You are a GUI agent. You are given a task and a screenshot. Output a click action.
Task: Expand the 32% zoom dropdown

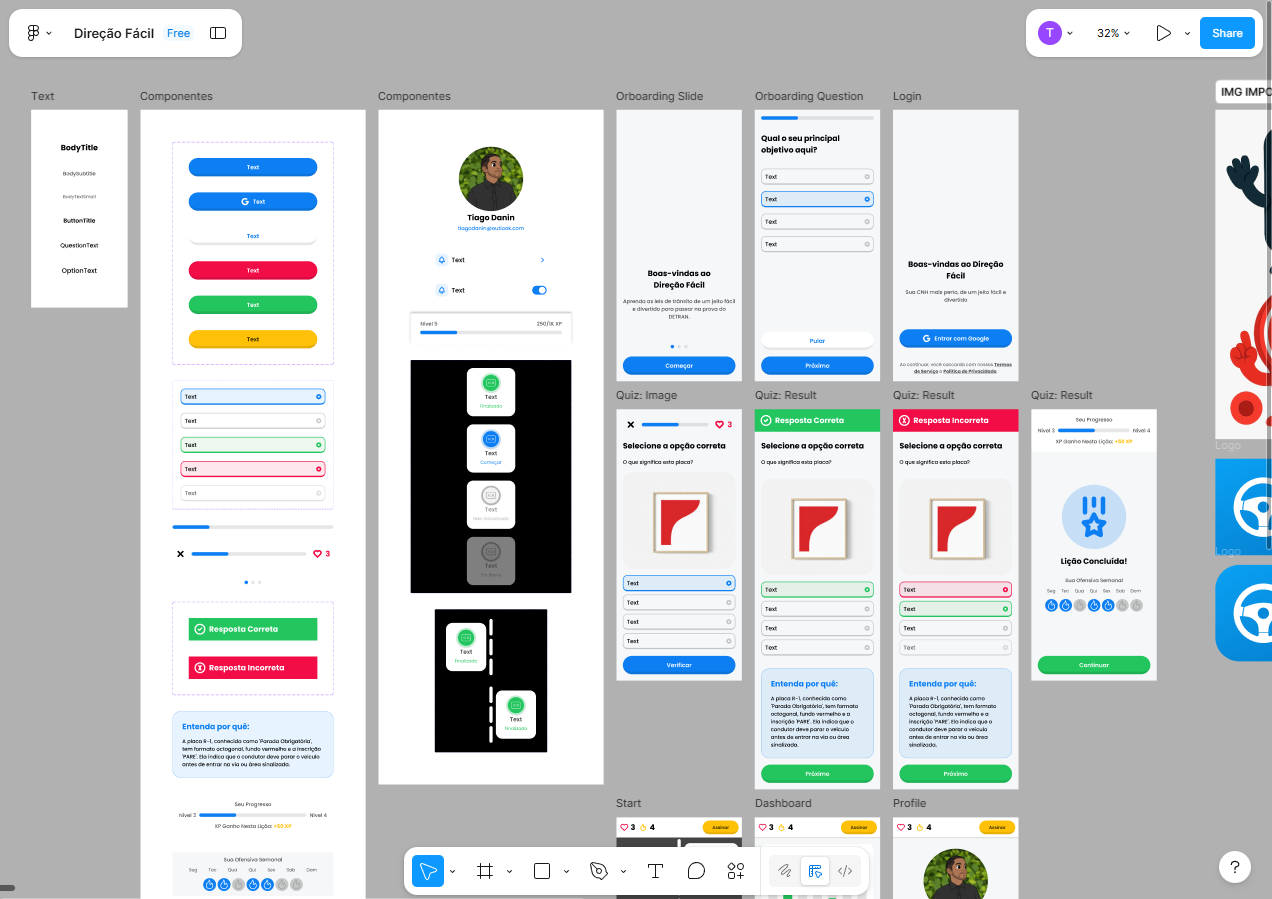click(1113, 33)
